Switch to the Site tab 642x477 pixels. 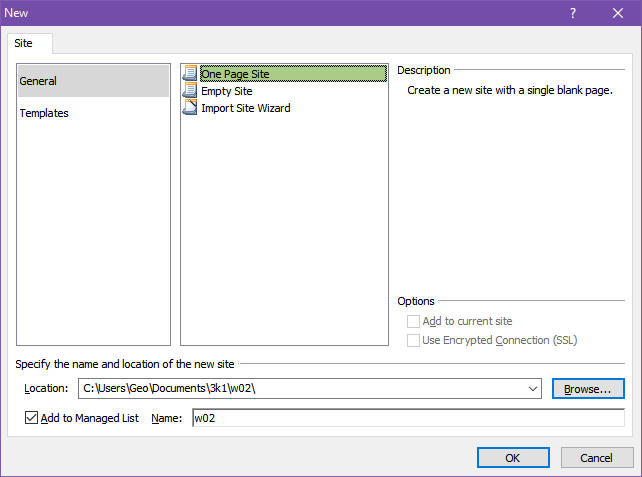point(24,43)
